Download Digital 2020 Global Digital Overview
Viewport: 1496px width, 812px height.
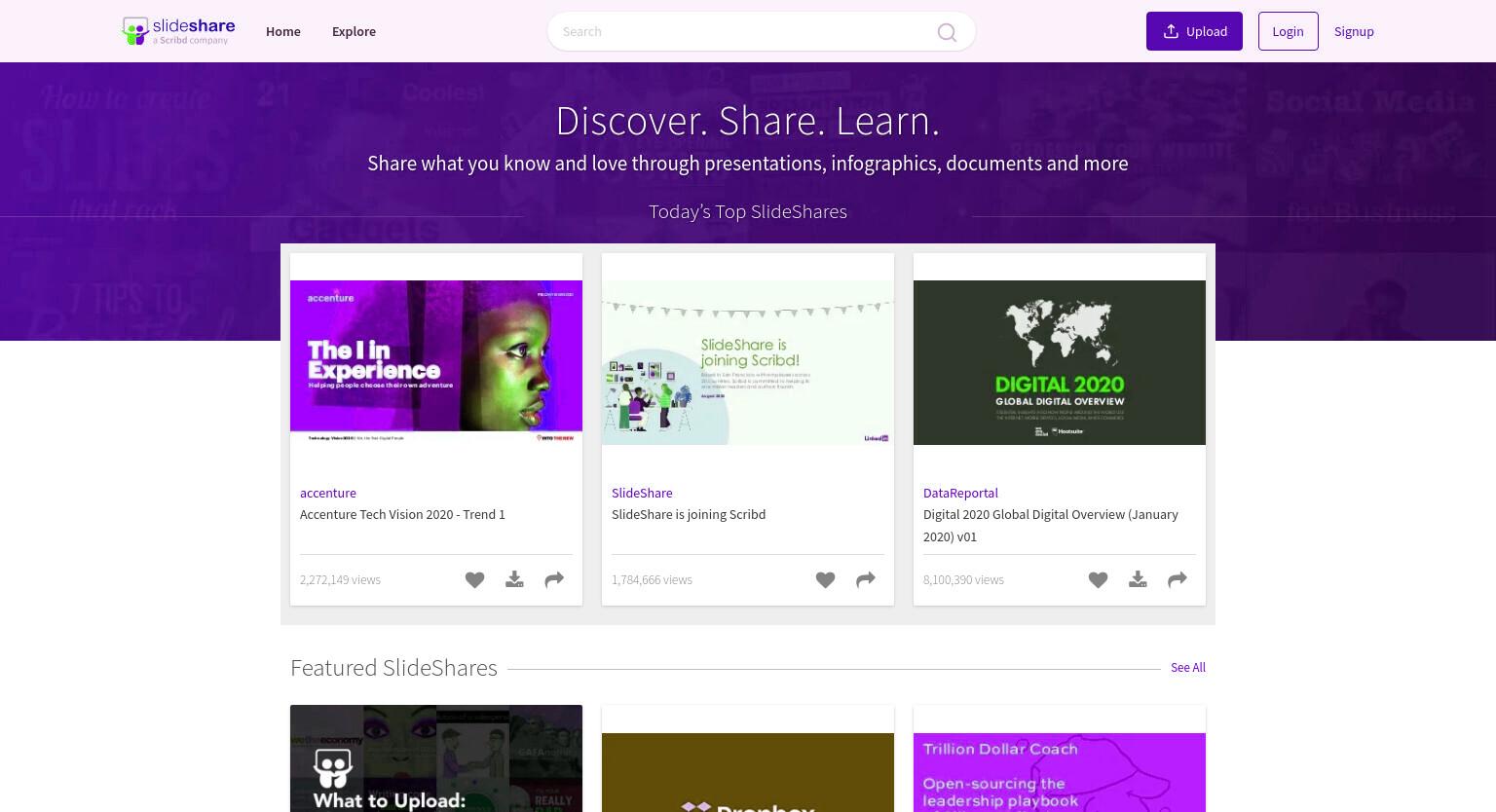pyautogui.click(x=1138, y=580)
